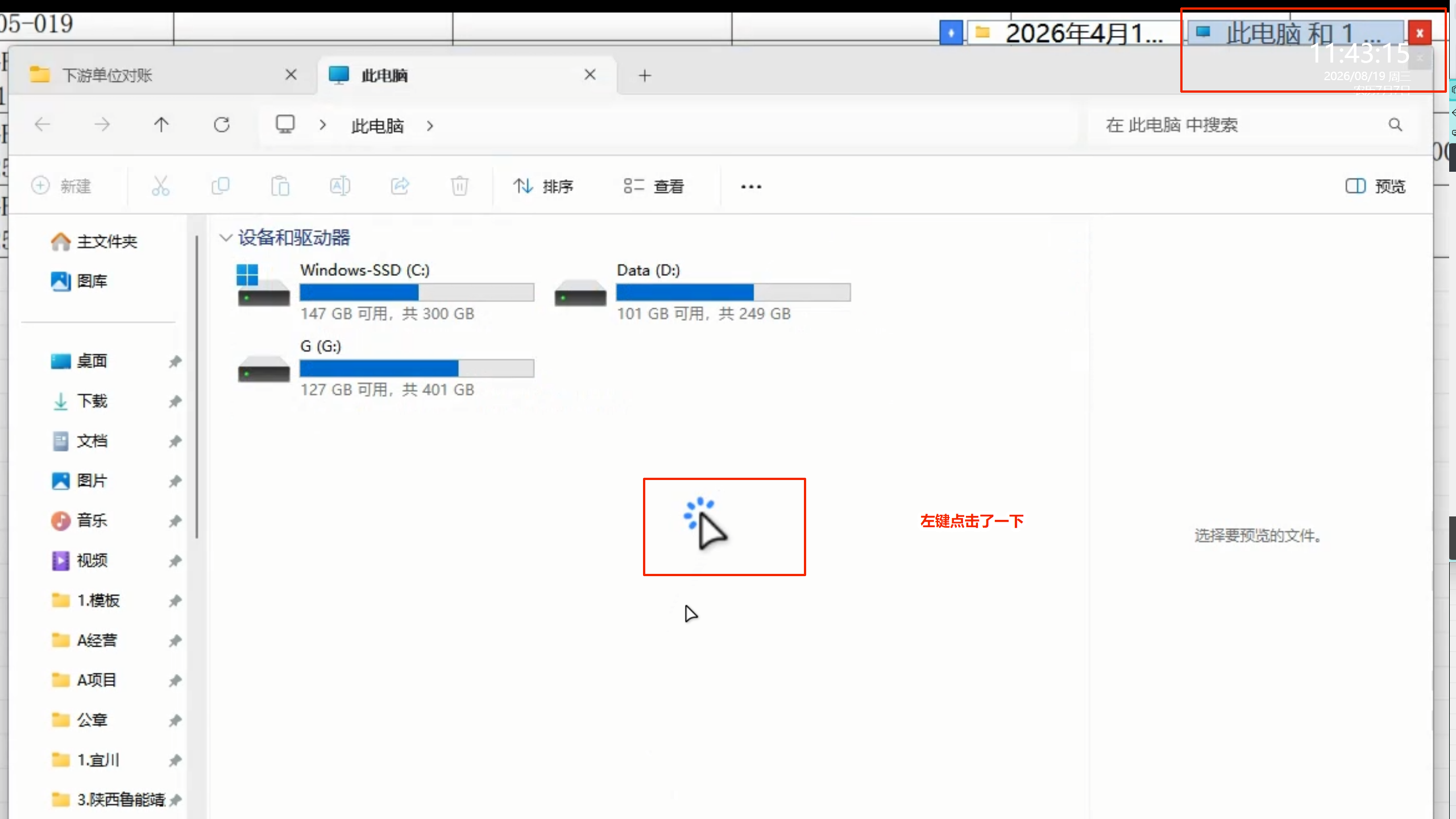Unpin 桌面 from quick access

175,361
